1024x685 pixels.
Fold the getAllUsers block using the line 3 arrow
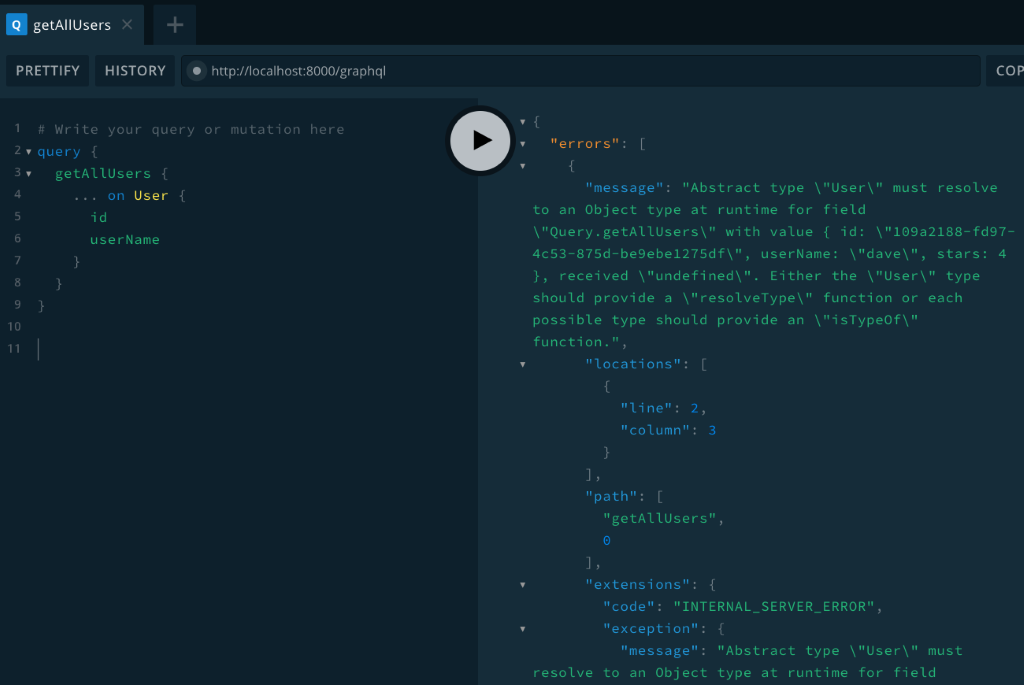[x=29, y=173]
